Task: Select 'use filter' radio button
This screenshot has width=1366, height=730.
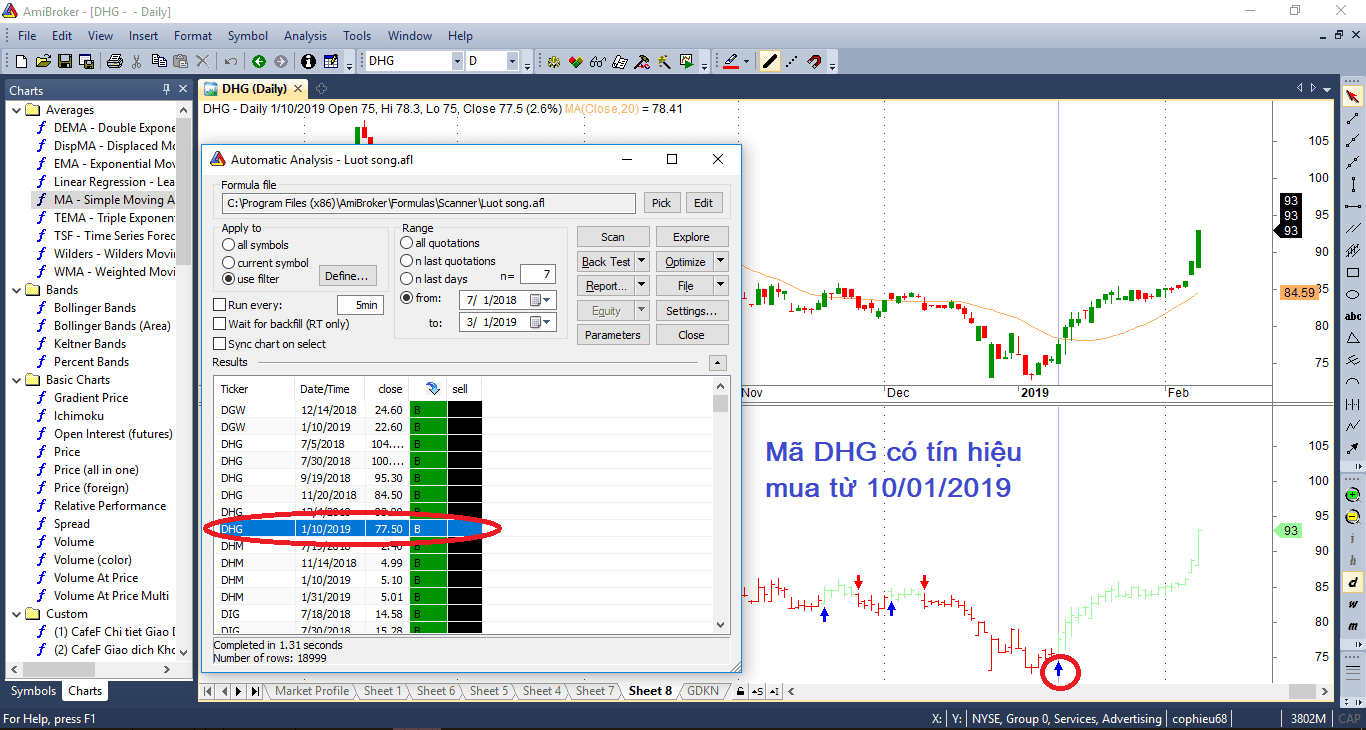Action: [229, 279]
